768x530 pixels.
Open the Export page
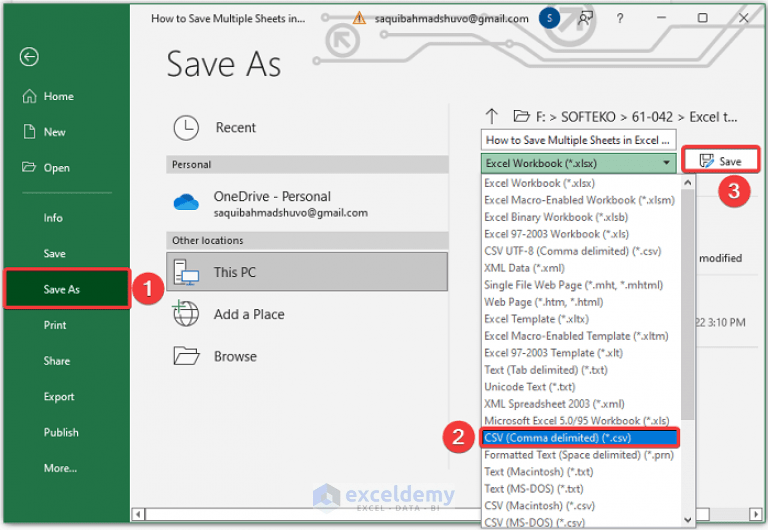click(x=59, y=397)
